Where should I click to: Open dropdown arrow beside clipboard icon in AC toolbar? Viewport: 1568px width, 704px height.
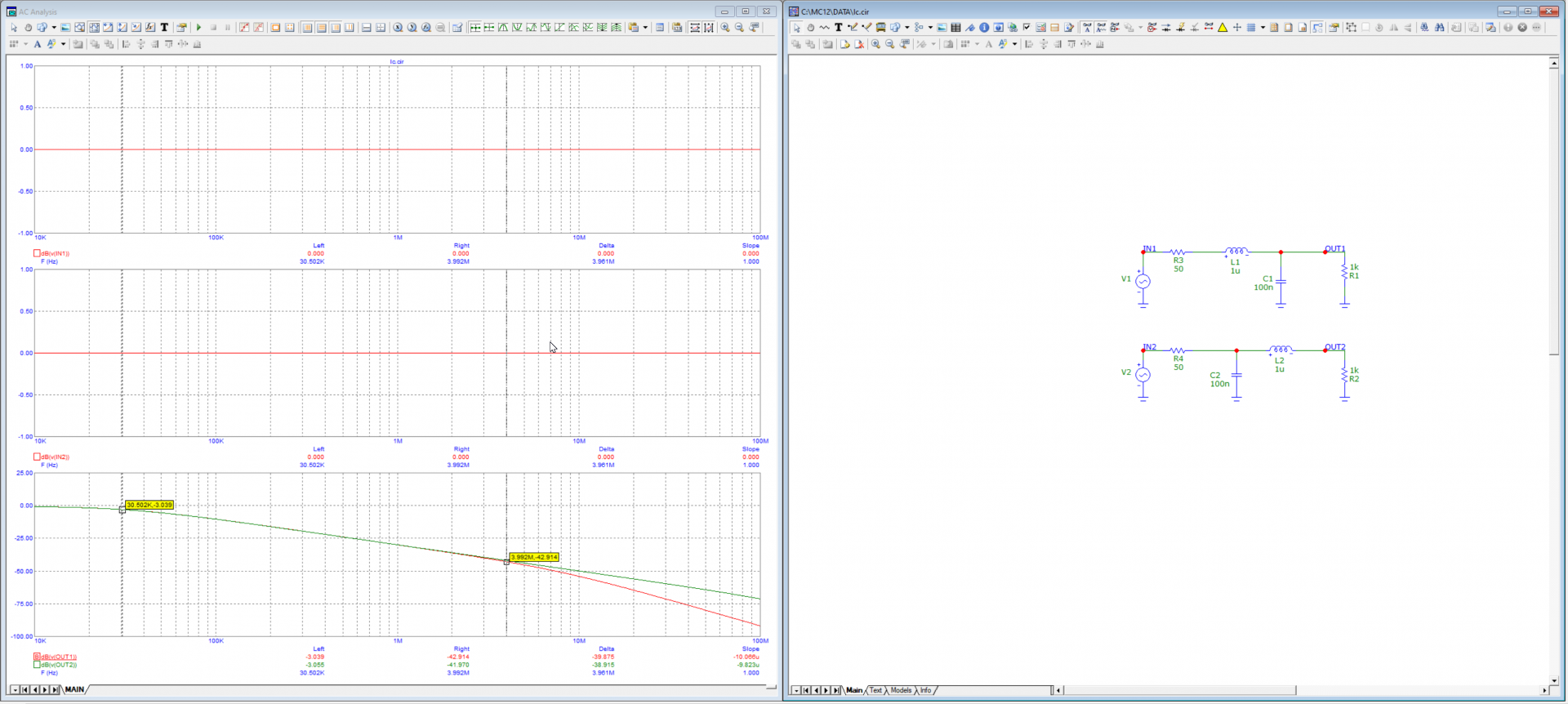[645, 27]
